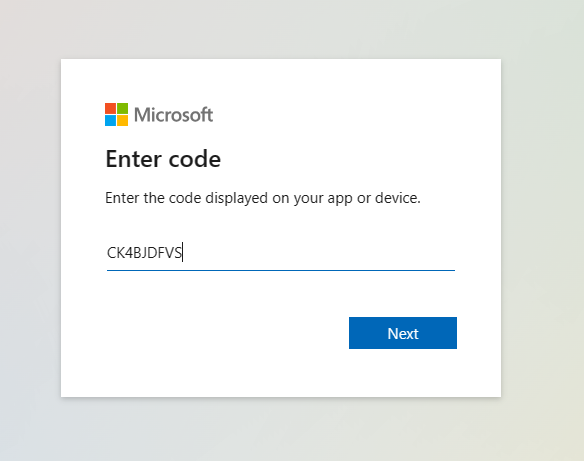Click the text caret after the code
584x461 pixels.
point(182,252)
